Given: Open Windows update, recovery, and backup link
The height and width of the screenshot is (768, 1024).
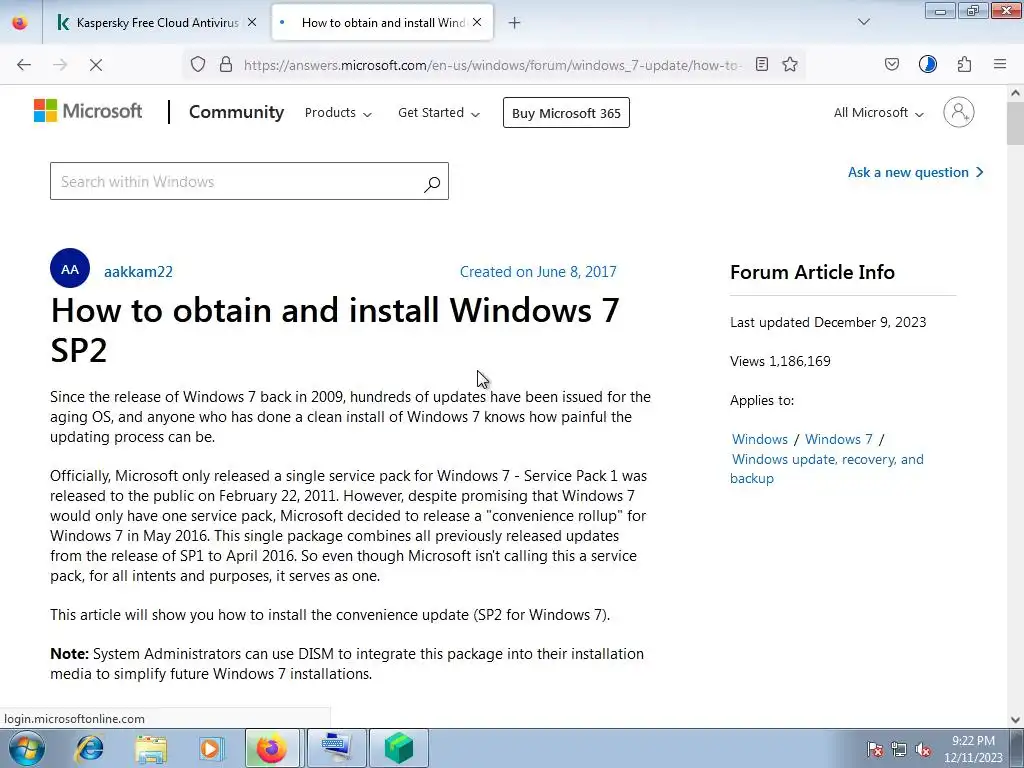Looking at the screenshot, I should [x=827, y=468].
